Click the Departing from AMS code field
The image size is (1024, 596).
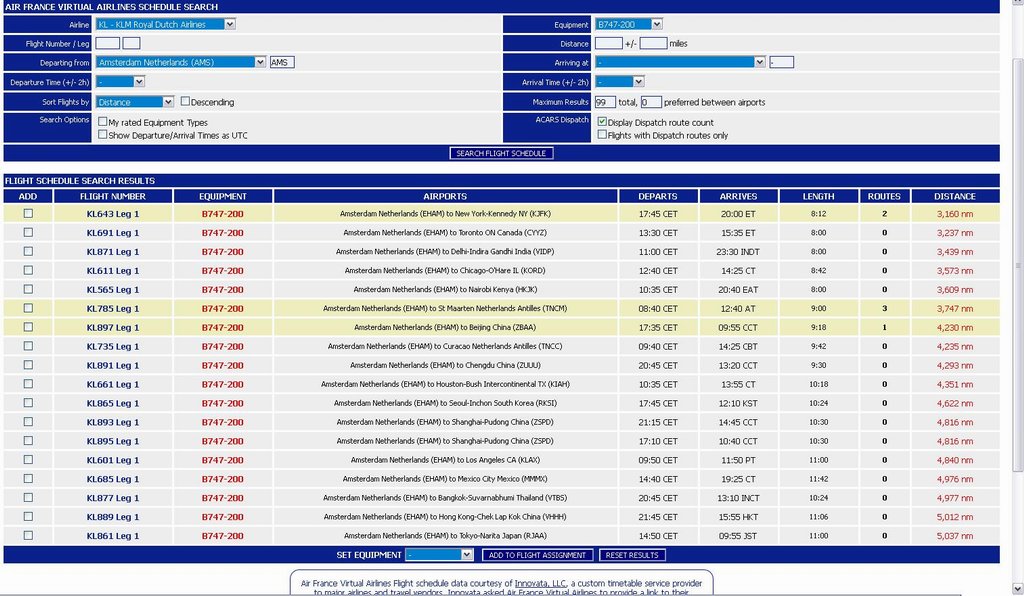(x=282, y=62)
